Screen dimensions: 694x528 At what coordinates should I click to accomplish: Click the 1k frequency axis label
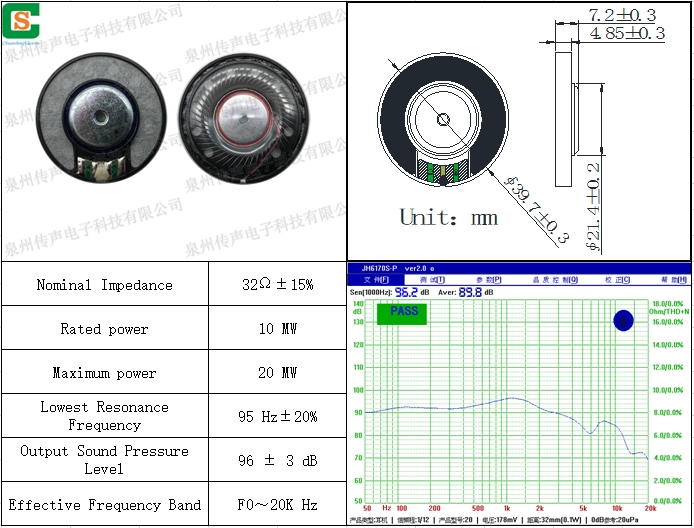(507, 509)
